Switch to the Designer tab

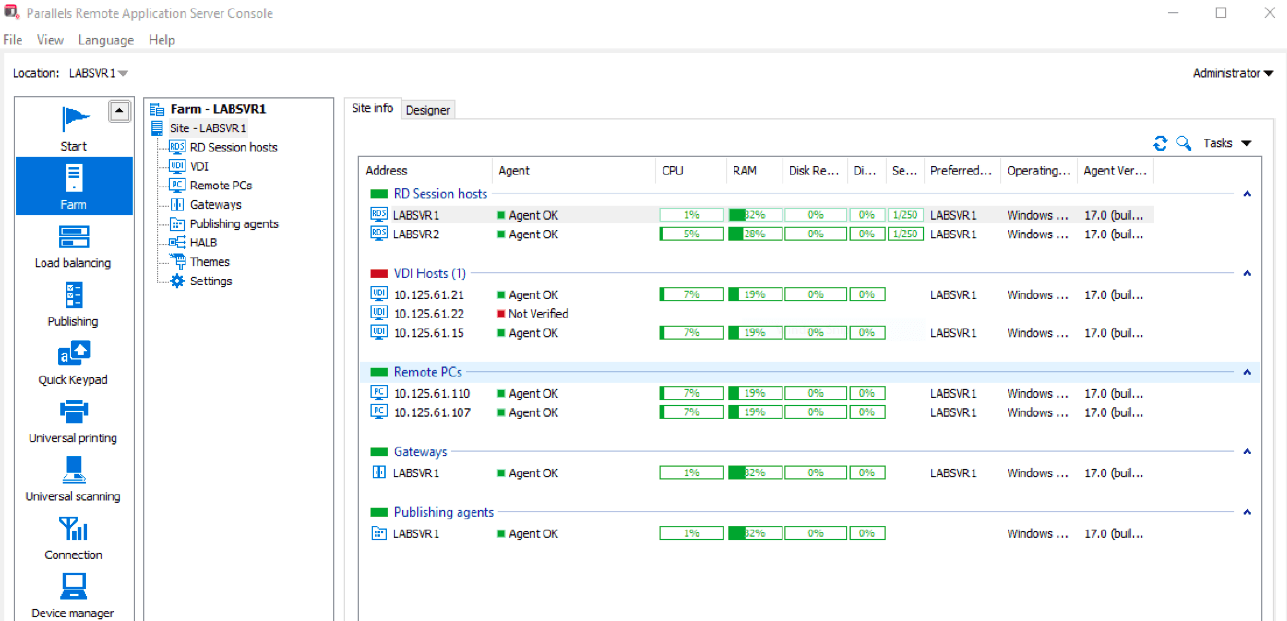pyautogui.click(x=428, y=110)
